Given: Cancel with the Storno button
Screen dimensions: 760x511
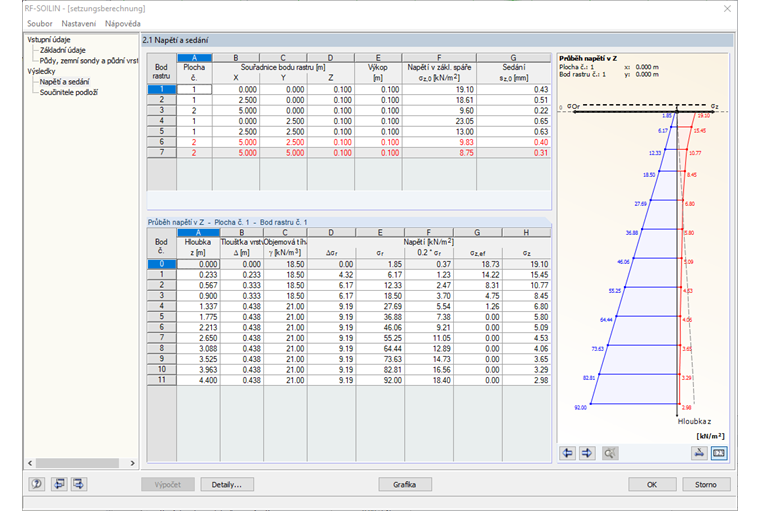Looking at the screenshot, I should [706, 484].
